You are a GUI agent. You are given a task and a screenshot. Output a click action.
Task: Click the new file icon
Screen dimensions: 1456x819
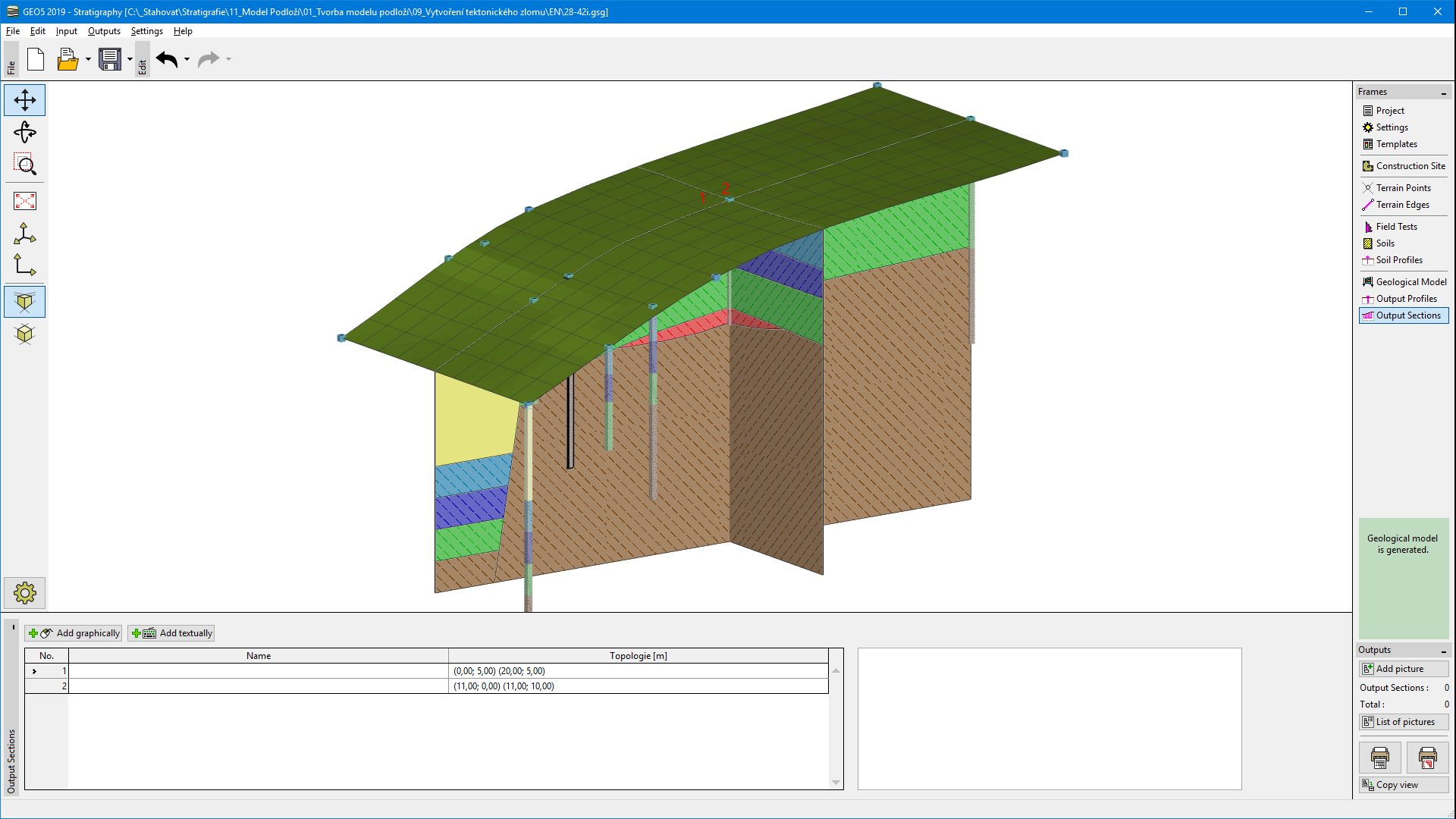(36, 59)
